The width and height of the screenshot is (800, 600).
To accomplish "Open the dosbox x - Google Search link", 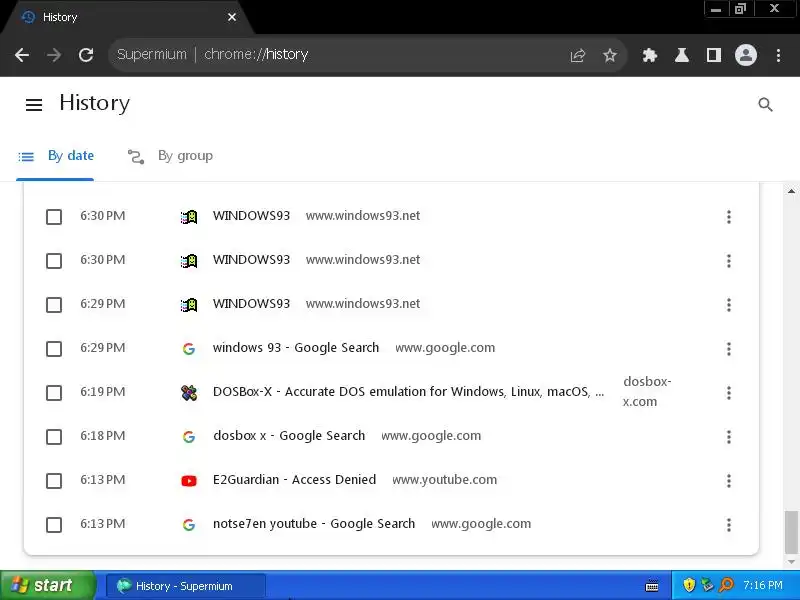I will pos(289,436).
